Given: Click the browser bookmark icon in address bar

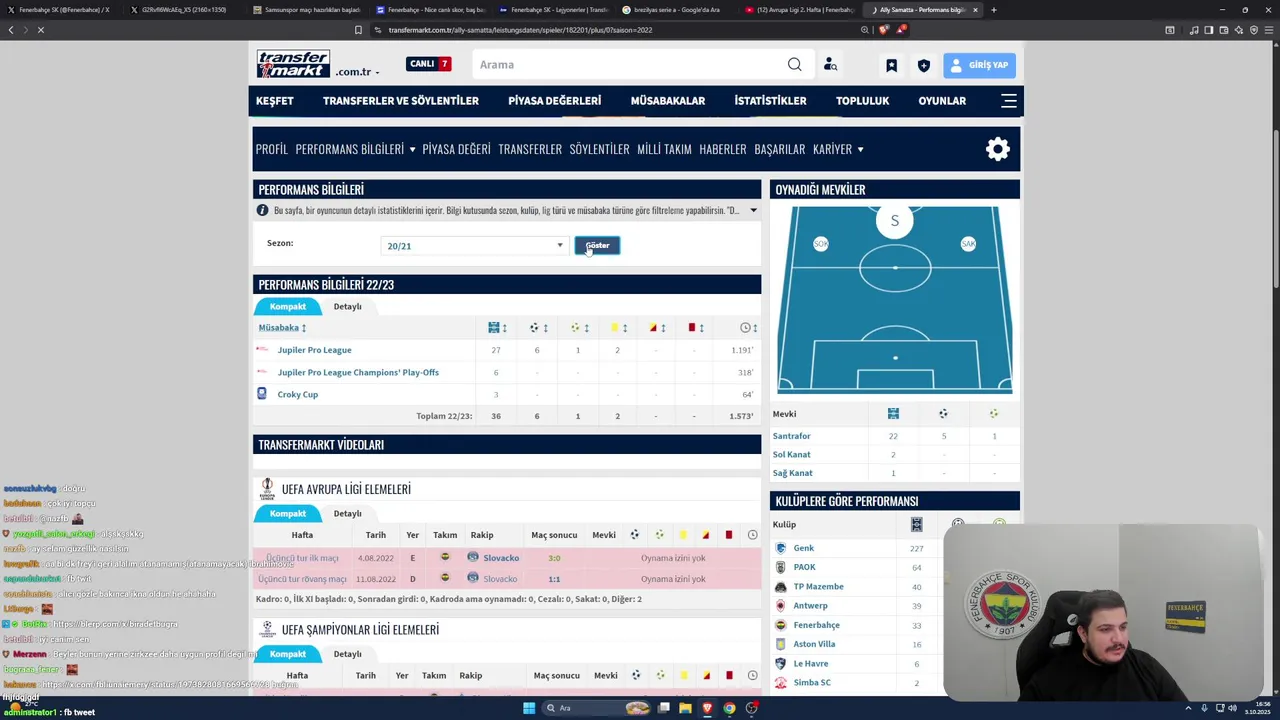Looking at the screenshot, I should pos(358,30).
